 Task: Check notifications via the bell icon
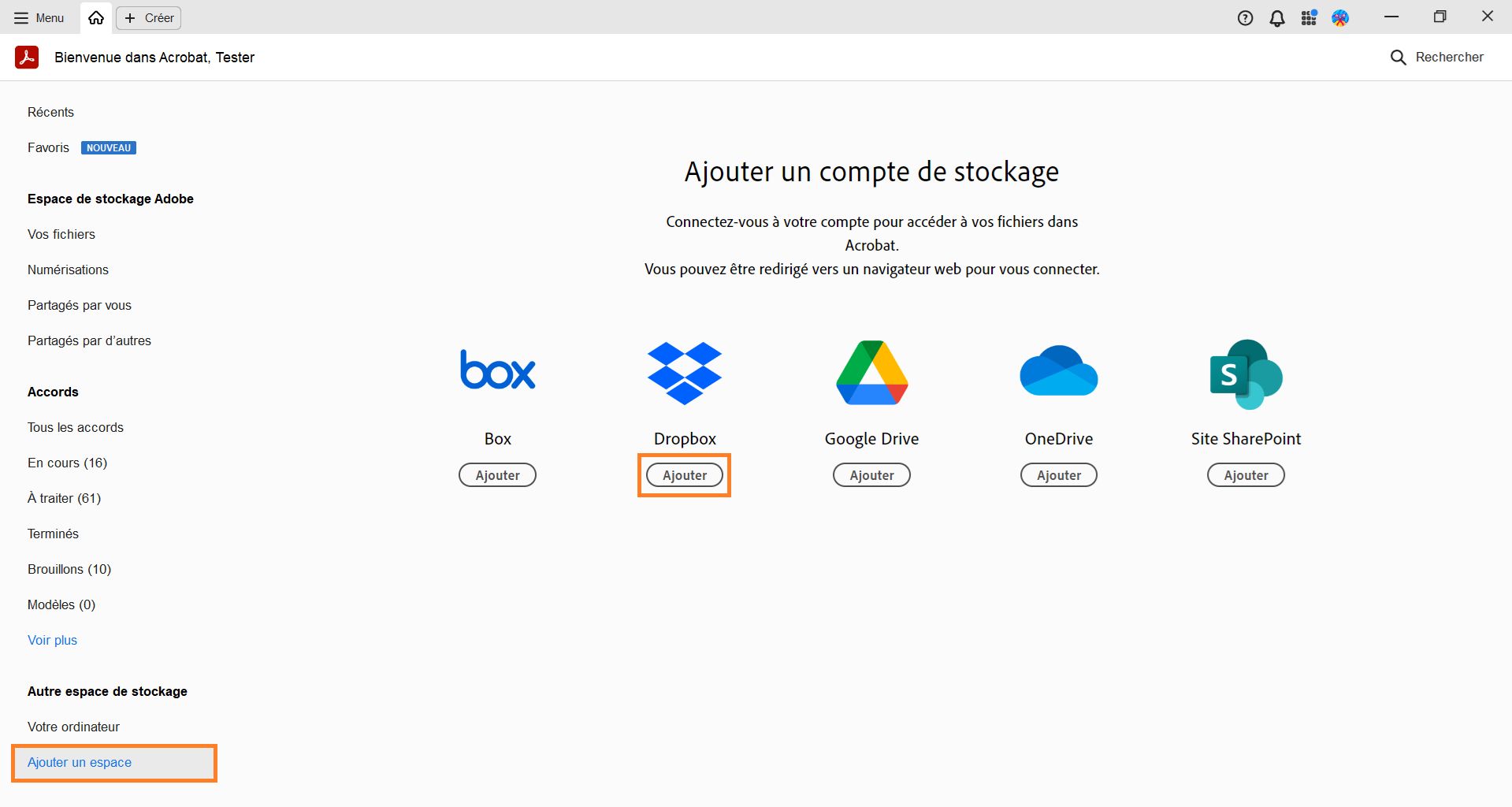point(1276,17)
